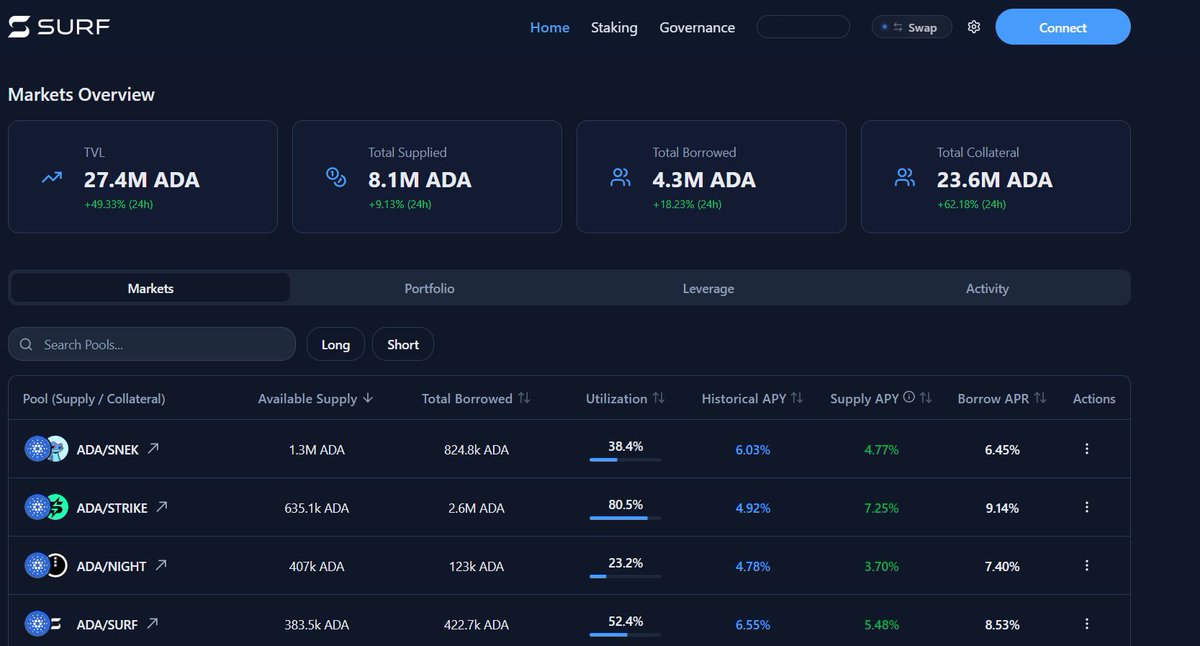Open actions menu for ADA/SURF row
This screenshot has width=1200, height=646.
[x=1087, y=623]
